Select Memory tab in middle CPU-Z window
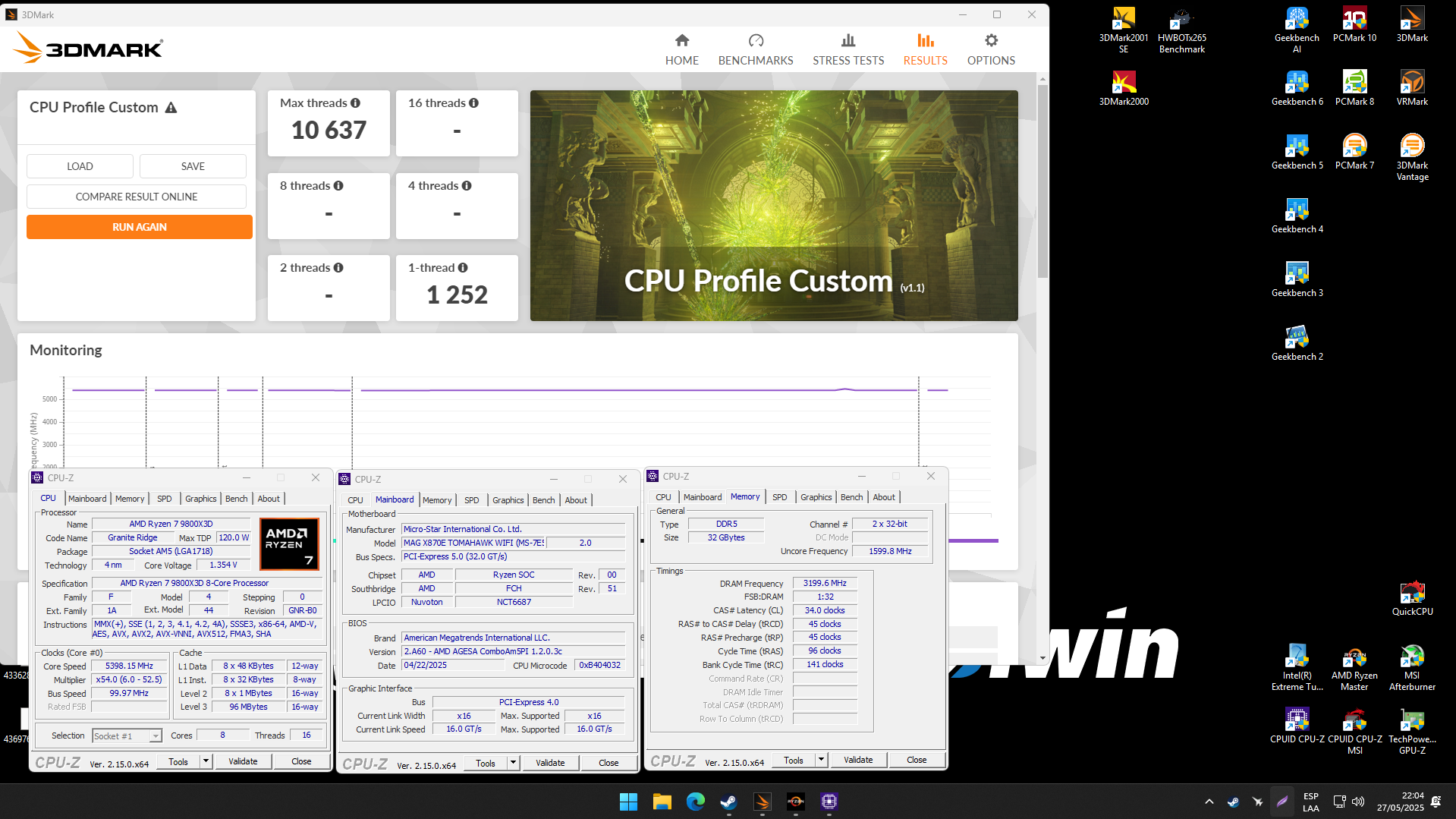This screenshot has height=819, width=1456. point(437,500)
